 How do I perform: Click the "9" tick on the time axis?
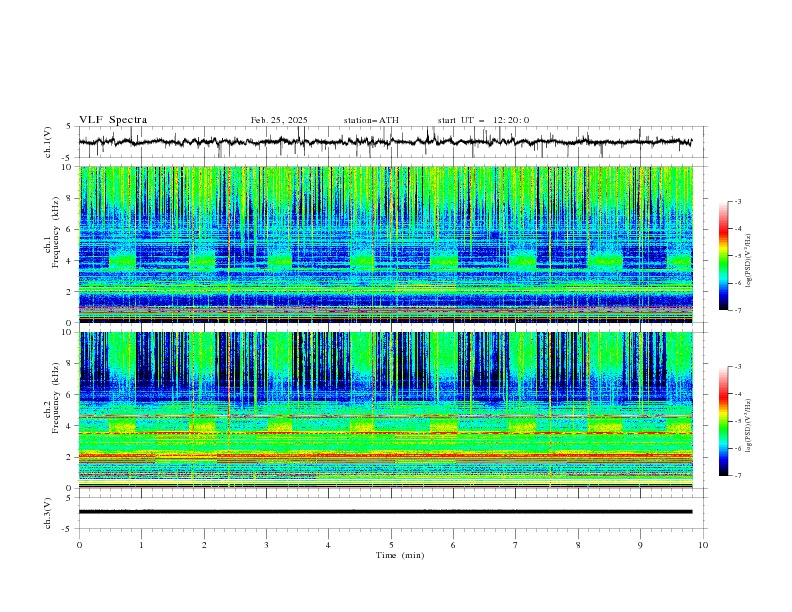pos(640,545)
